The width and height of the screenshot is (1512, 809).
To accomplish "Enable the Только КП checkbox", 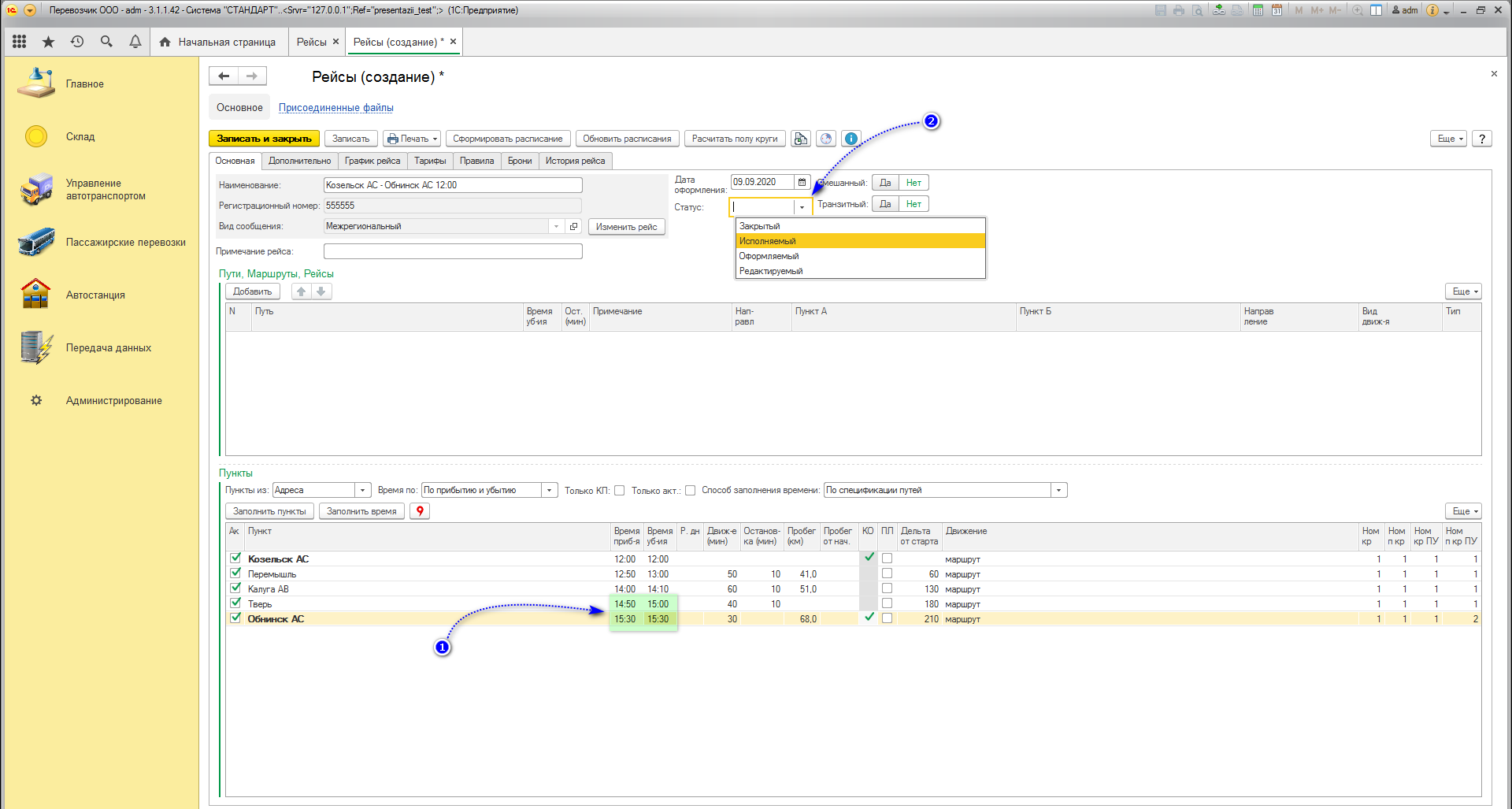I will 620,491.
